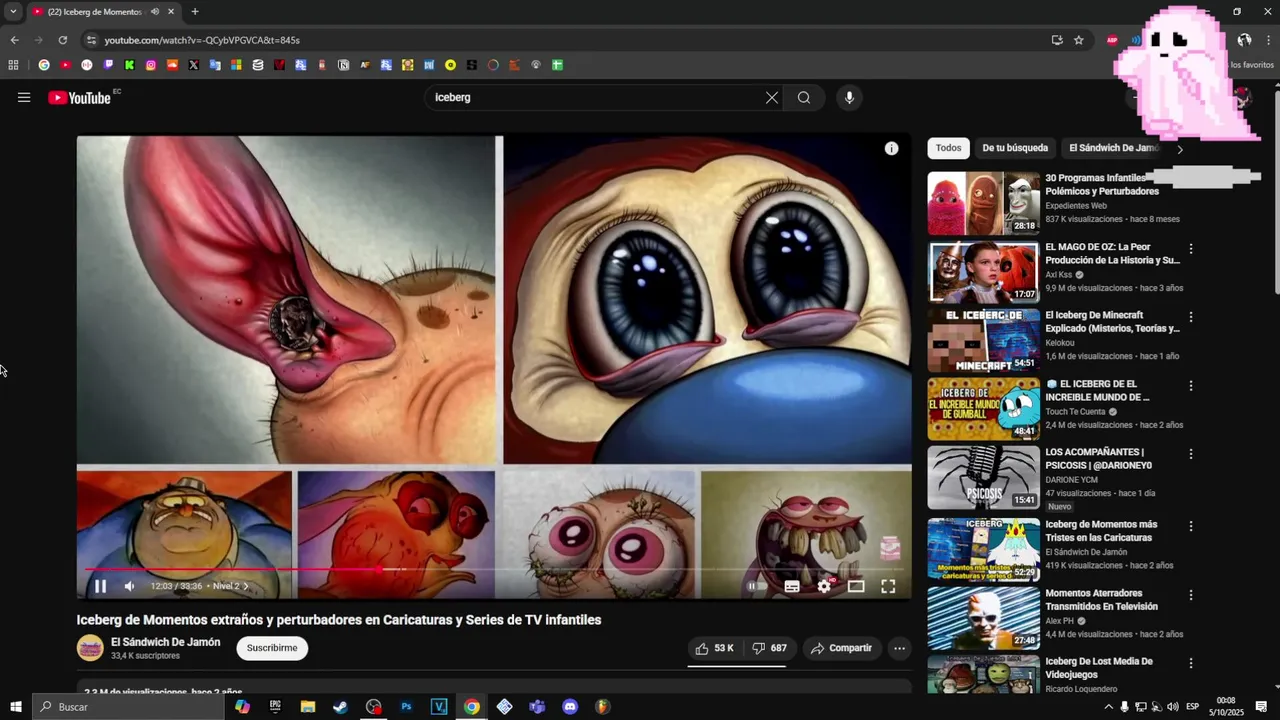The height and width of the screenshot is (720, 1280).
Task: Open options menu for EL MAGO DE OZ
Action: pos(1191,248)
